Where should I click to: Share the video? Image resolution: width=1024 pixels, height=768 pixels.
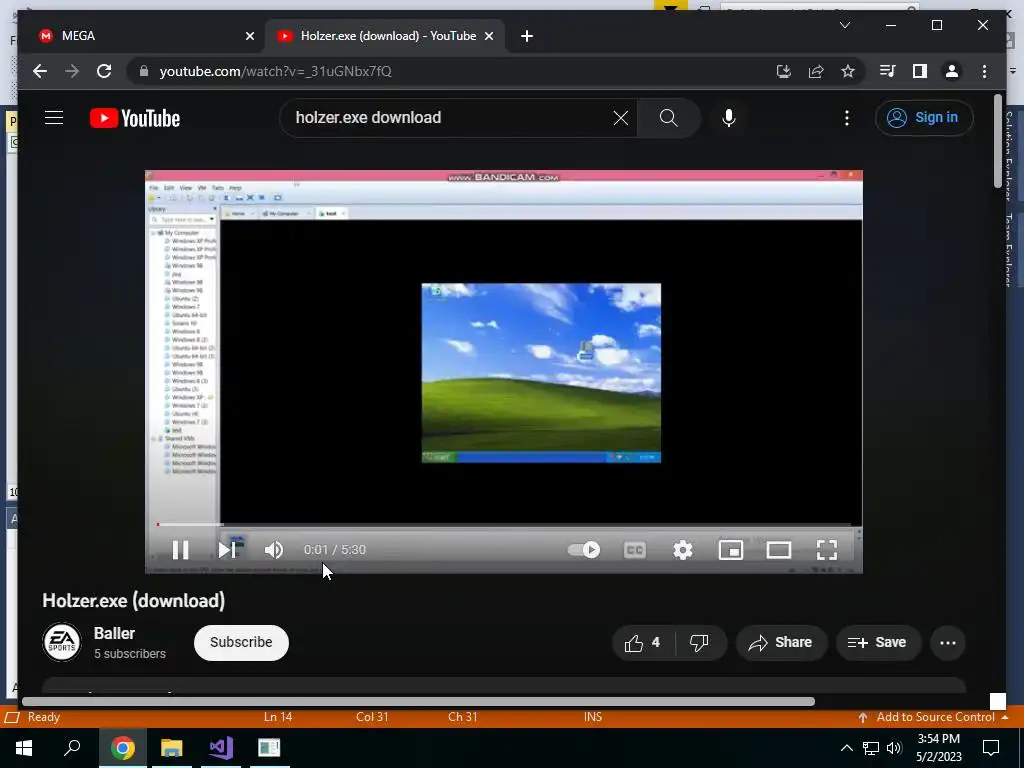781,643
